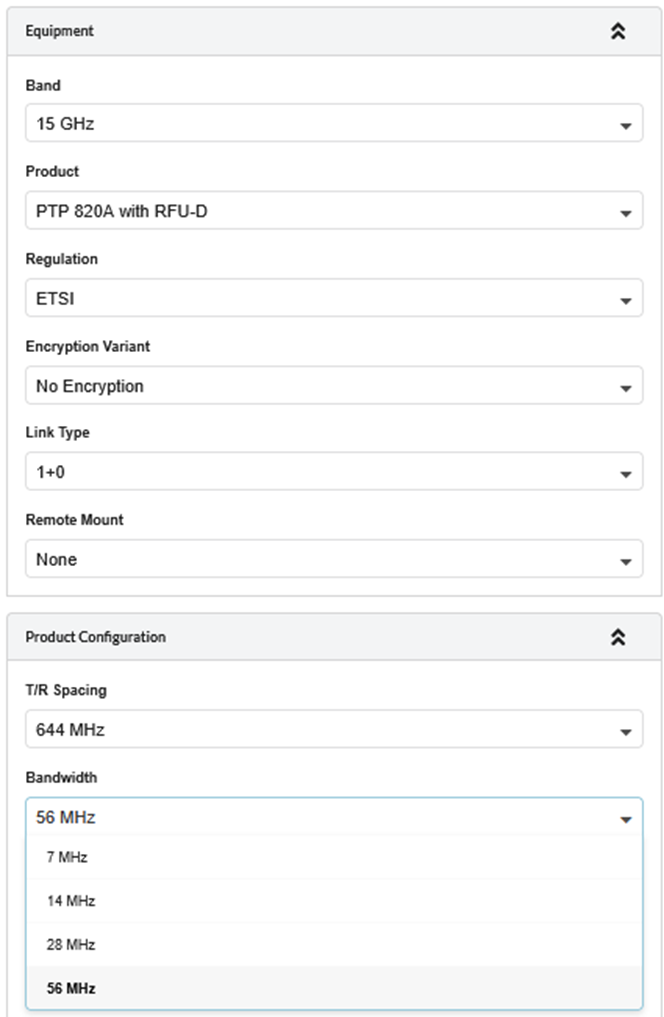The height and width of the screenshot is (1017, 664).
Task: Select the highlighted 56 MHz option
Action: pos(70,988)
